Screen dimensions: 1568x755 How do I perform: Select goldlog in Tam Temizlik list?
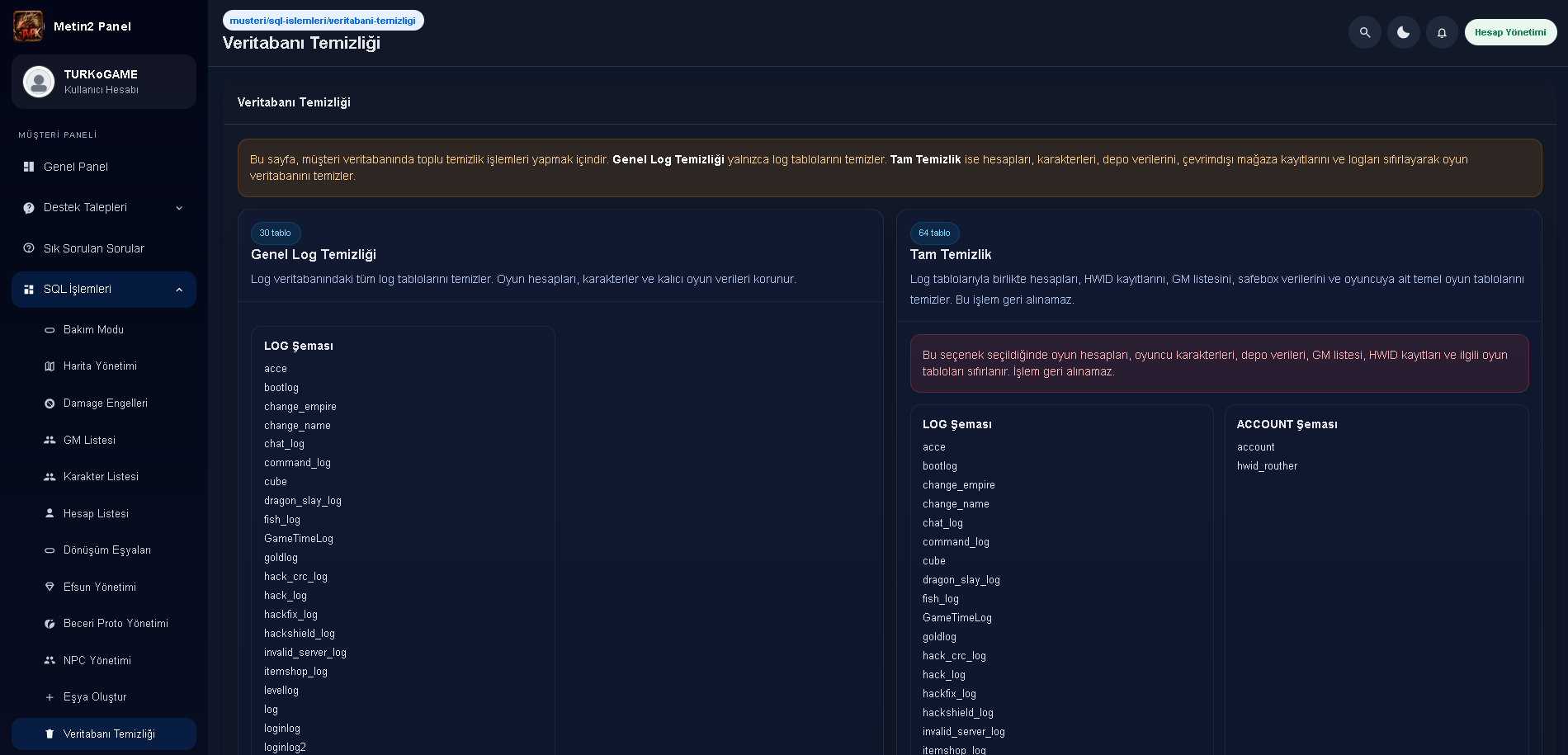pyautogui.click(x=939, y=637)
